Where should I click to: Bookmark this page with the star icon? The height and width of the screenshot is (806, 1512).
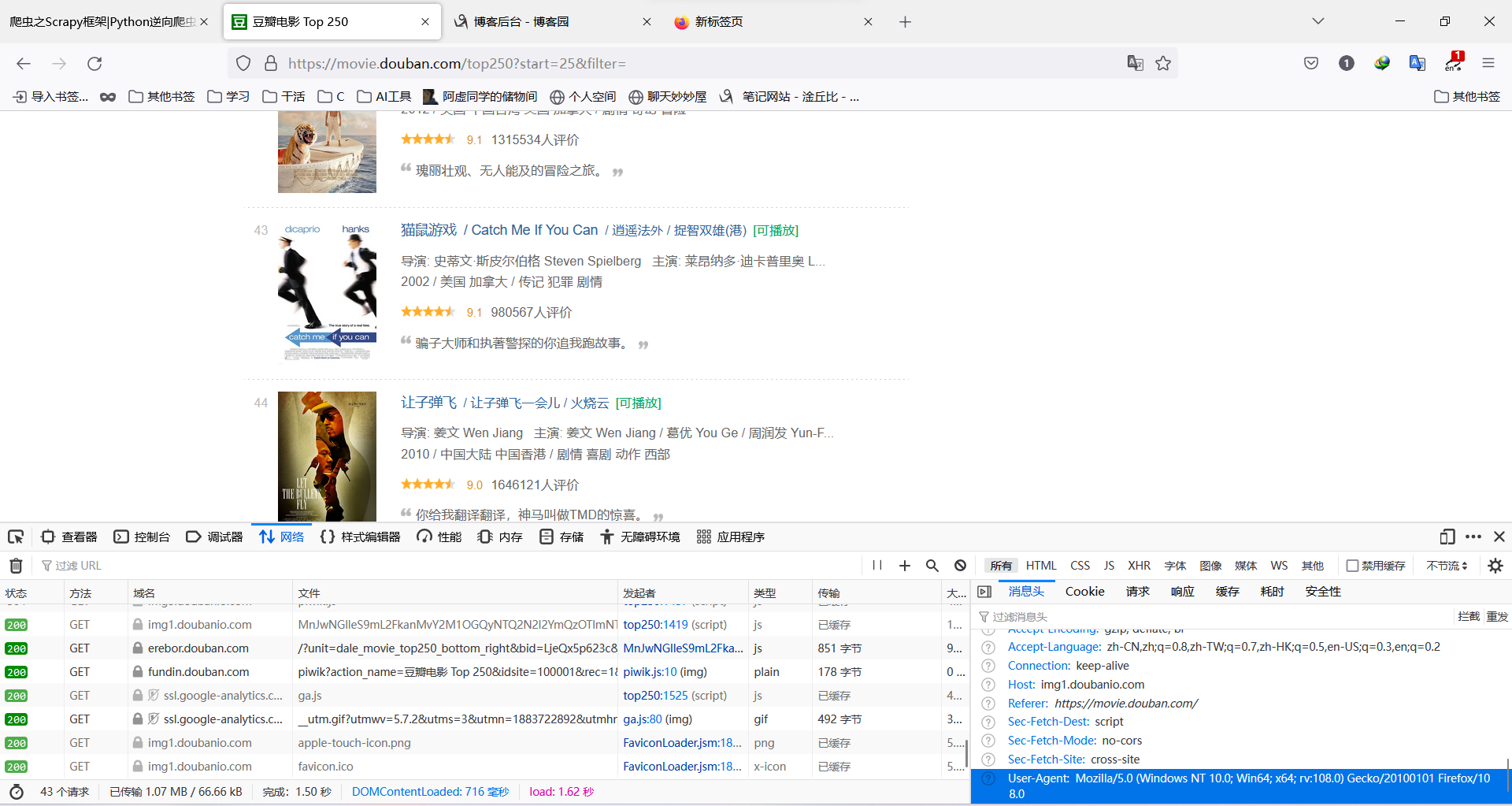pyautogui.click(x=1163, y=63)
